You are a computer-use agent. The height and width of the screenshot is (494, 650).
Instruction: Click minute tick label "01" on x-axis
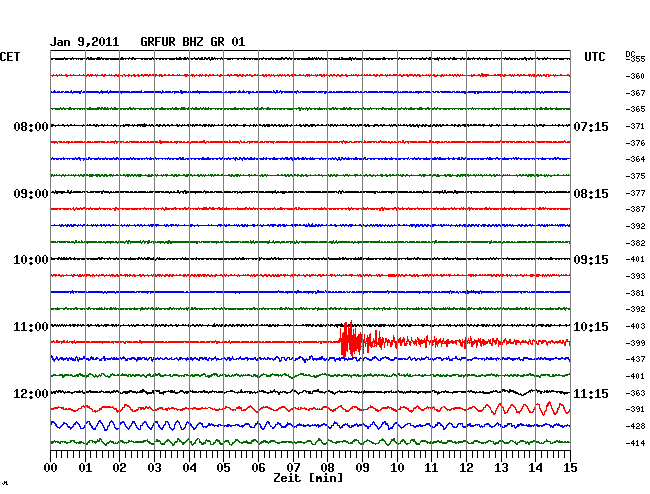click(x=85, y=468)
